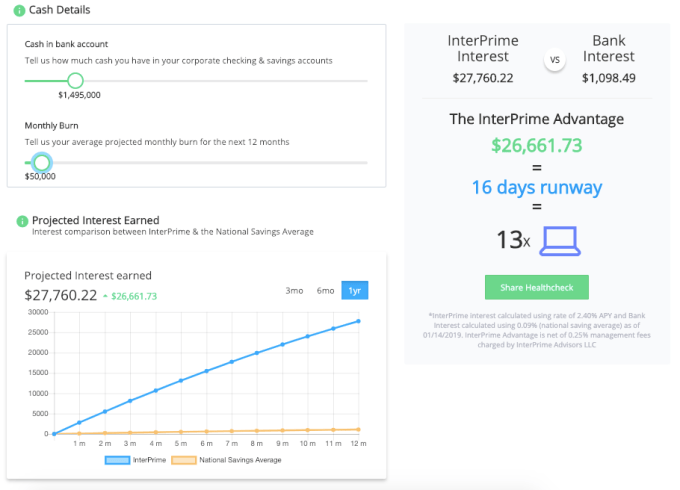Viewport: 680px width, 490px height.
Task: Click the 16 days runway text
Action: (x=537, y=187)
